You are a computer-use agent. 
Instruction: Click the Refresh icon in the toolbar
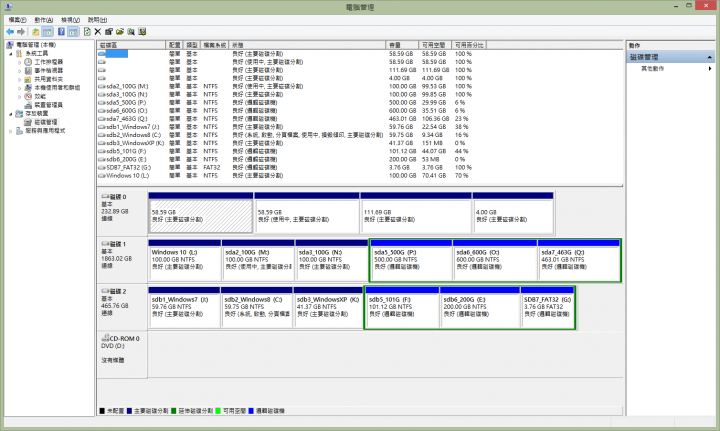pyautogui.click(x=86, y=32)
